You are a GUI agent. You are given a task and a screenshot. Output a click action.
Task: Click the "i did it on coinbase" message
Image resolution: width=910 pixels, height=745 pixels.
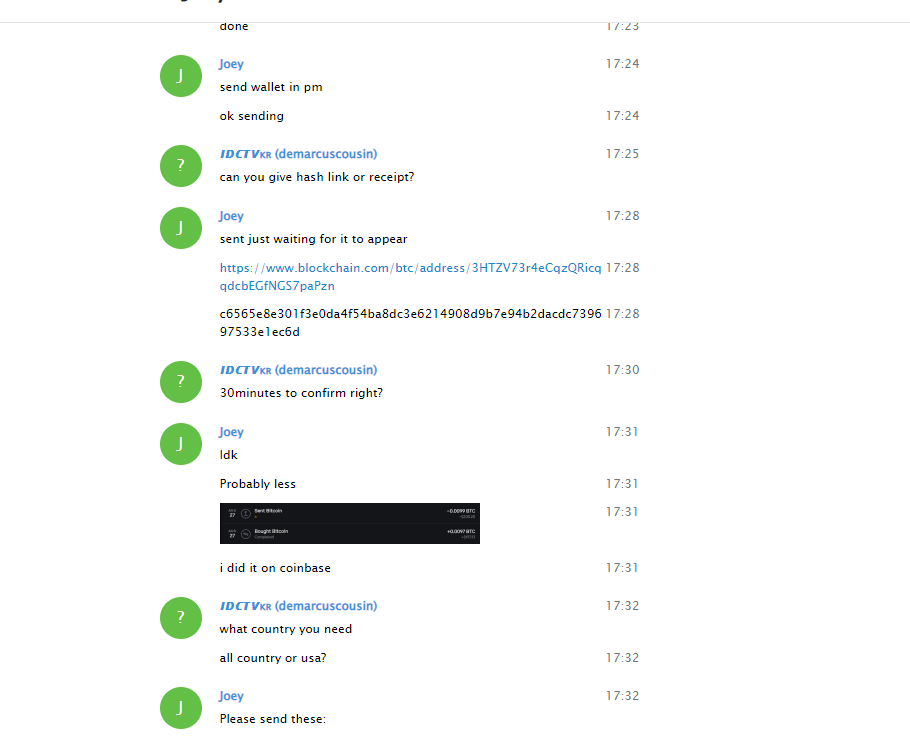pos(275,568)
